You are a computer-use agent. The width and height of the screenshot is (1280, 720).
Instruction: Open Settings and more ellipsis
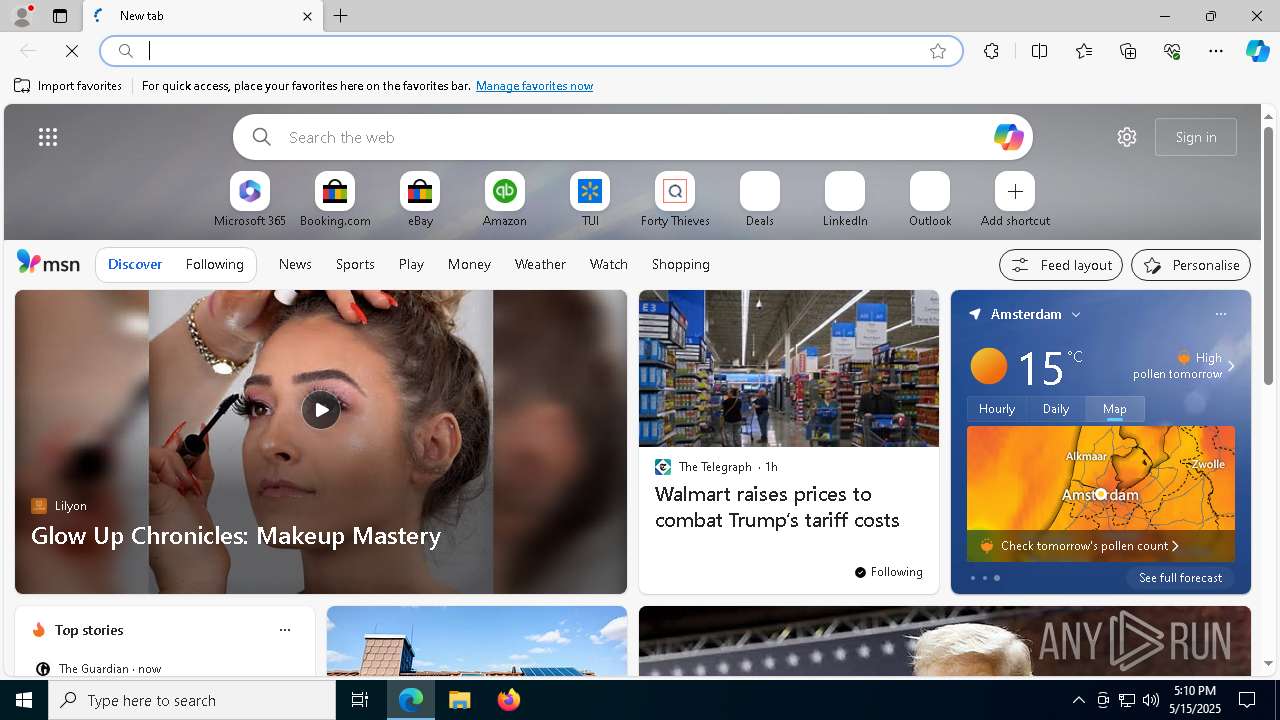coord(1216,51)
